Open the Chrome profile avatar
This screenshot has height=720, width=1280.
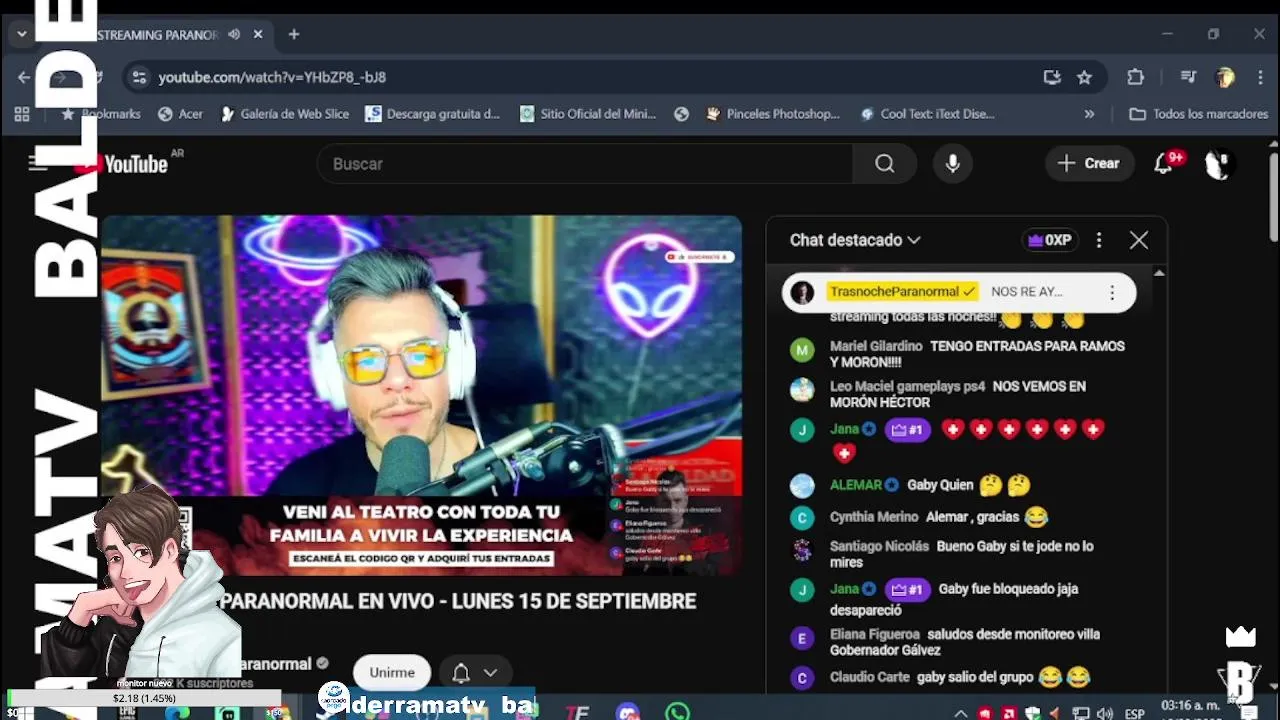click(1225, 77)
